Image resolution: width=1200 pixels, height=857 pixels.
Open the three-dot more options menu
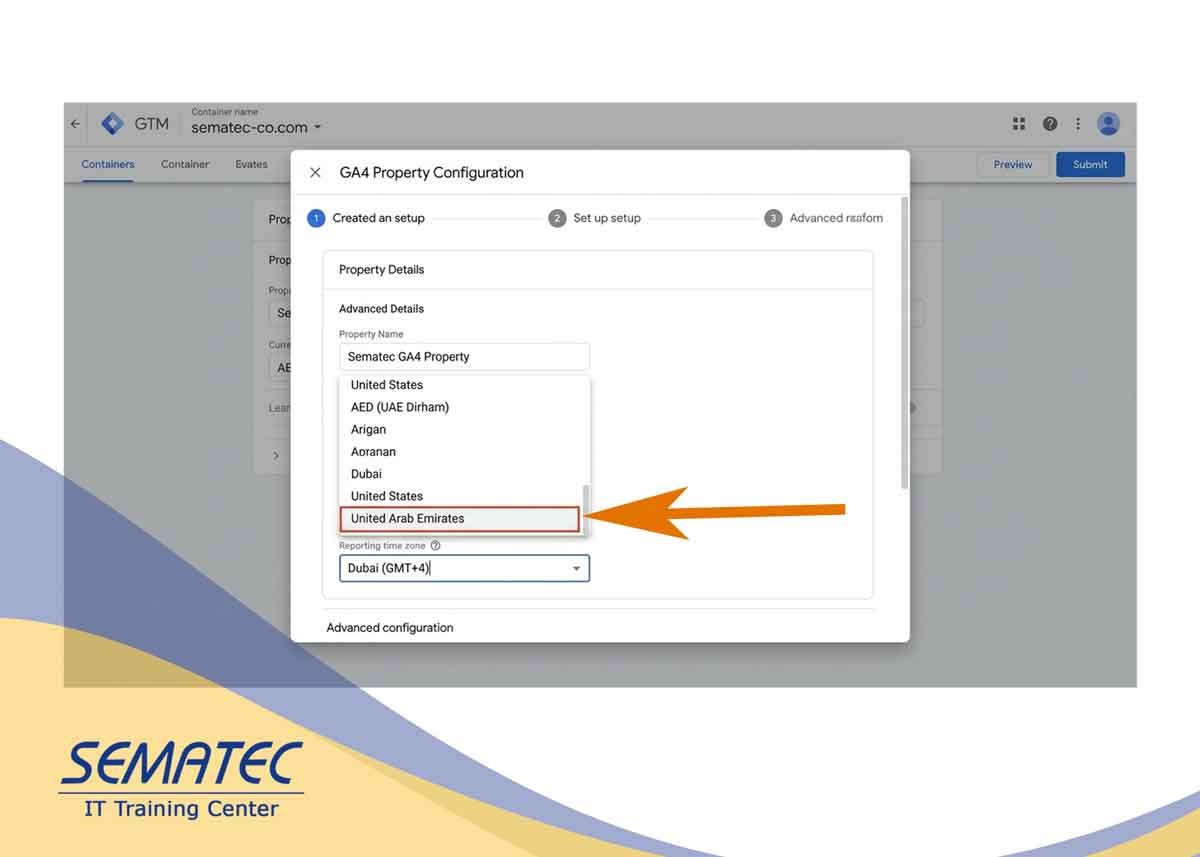1078,124
